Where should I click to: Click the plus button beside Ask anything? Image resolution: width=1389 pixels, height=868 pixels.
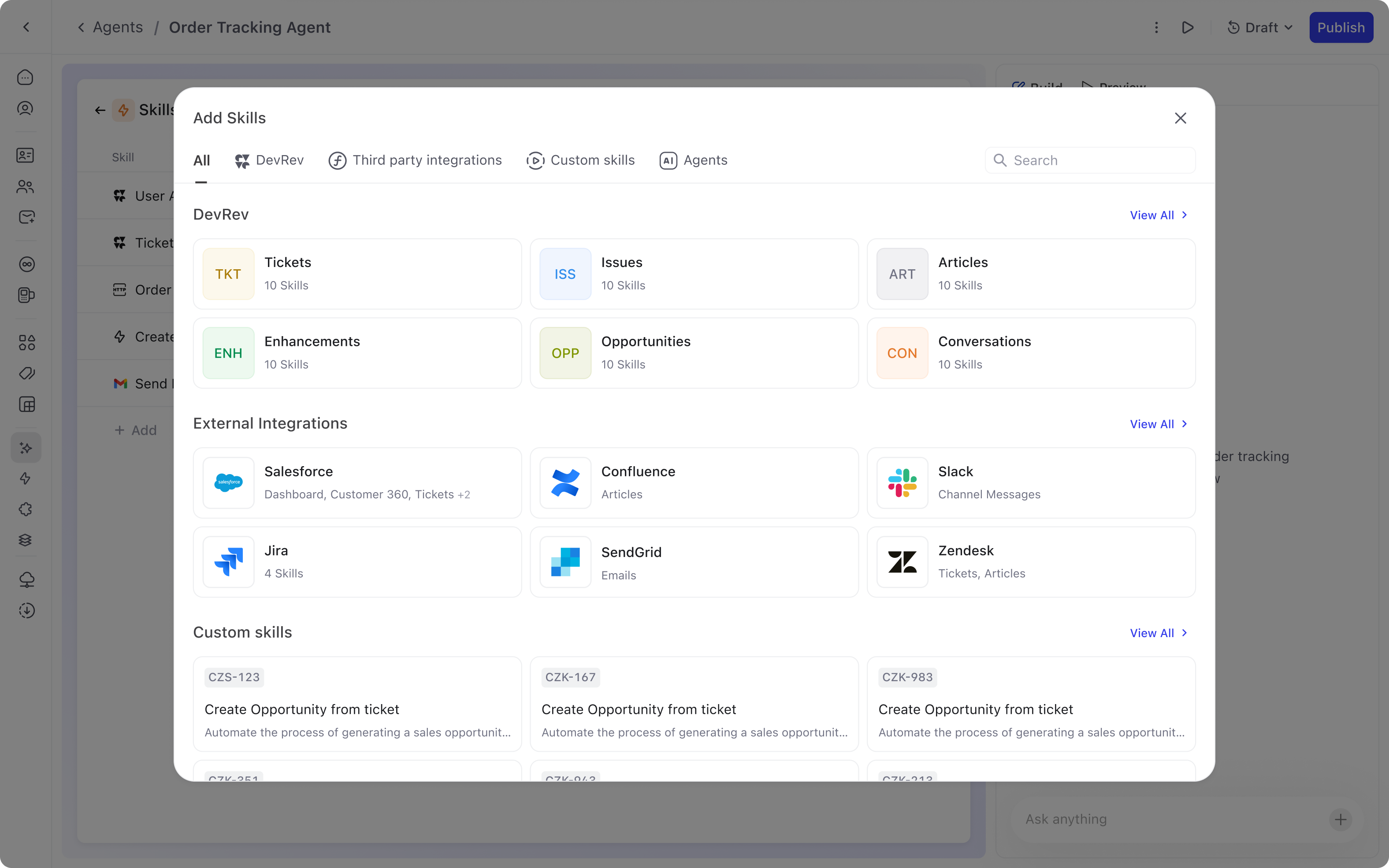coord(1341,819)
